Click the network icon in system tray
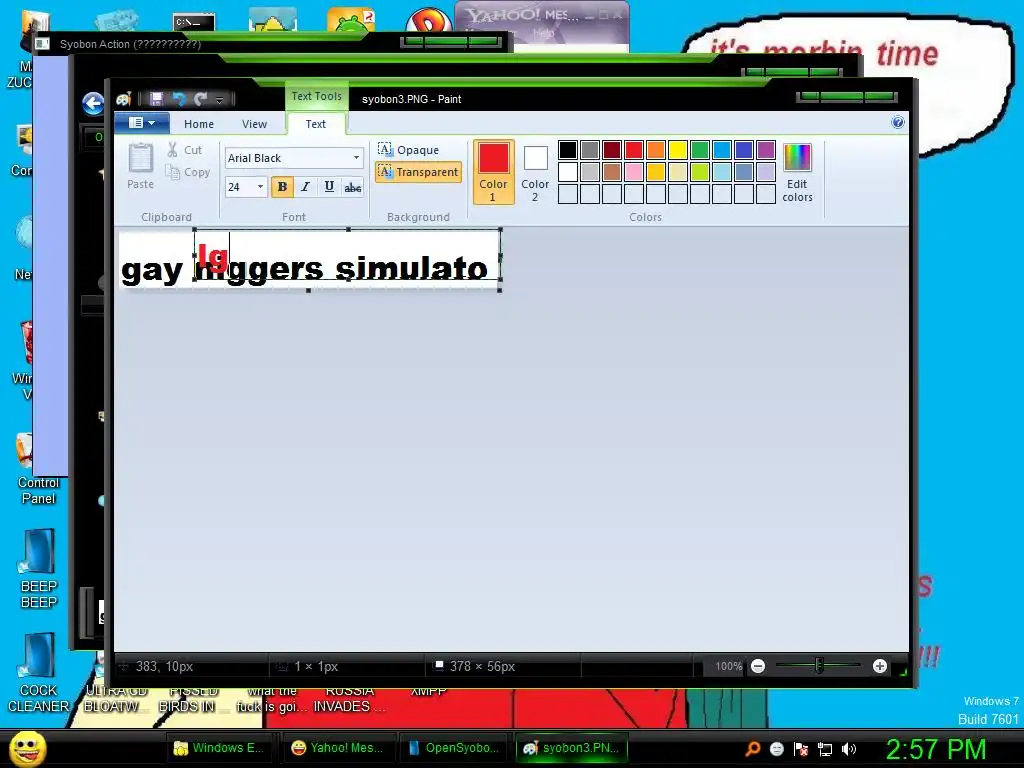This screenshot has height=768, width=1024. pos(825,750)
